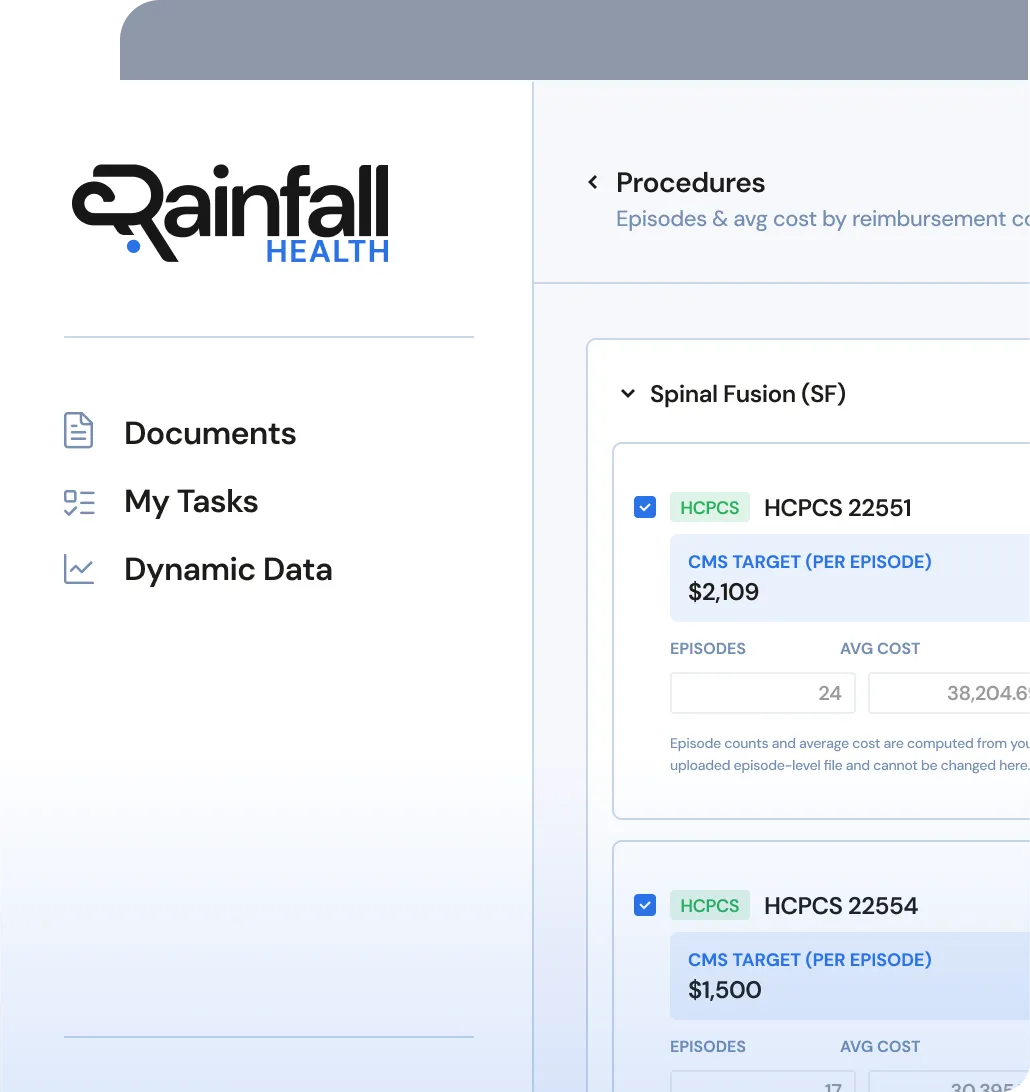Click the Procedures page heading
The image size is (1030, 1092).
(690, 182)
